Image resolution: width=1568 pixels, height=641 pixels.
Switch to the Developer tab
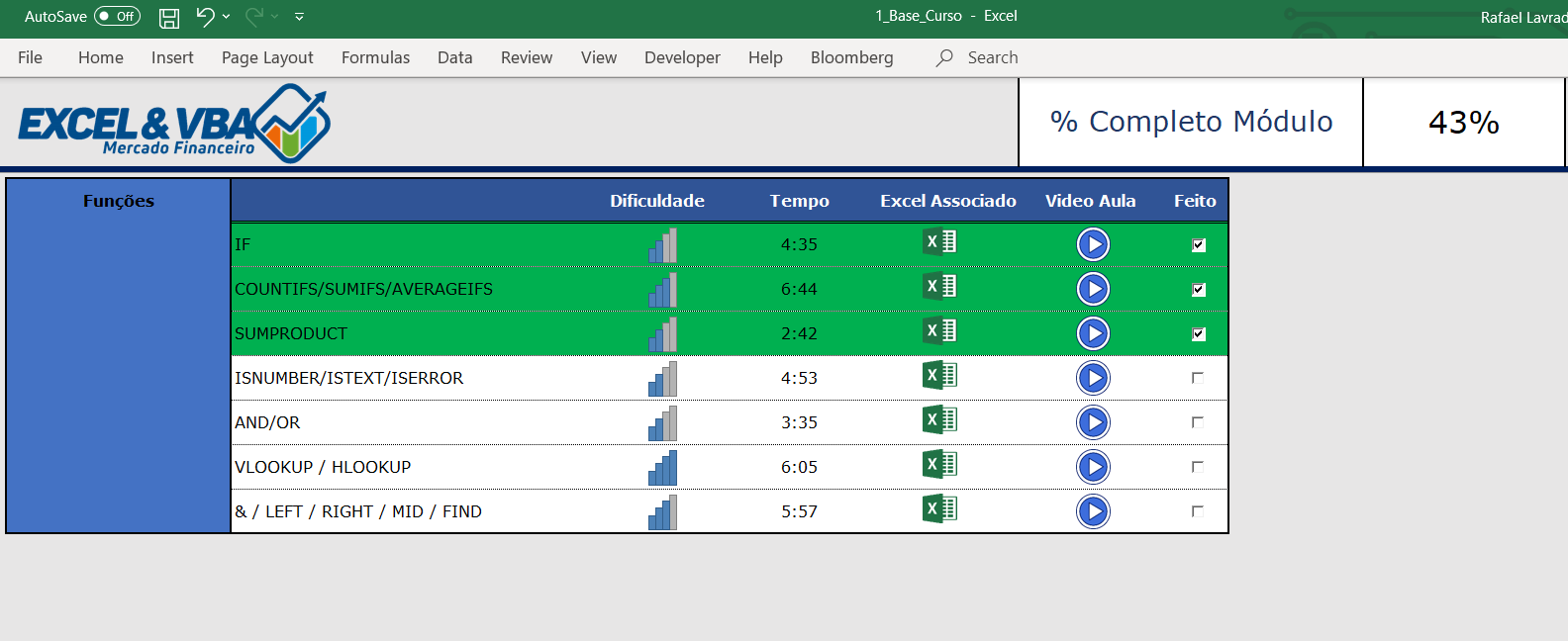682,57
